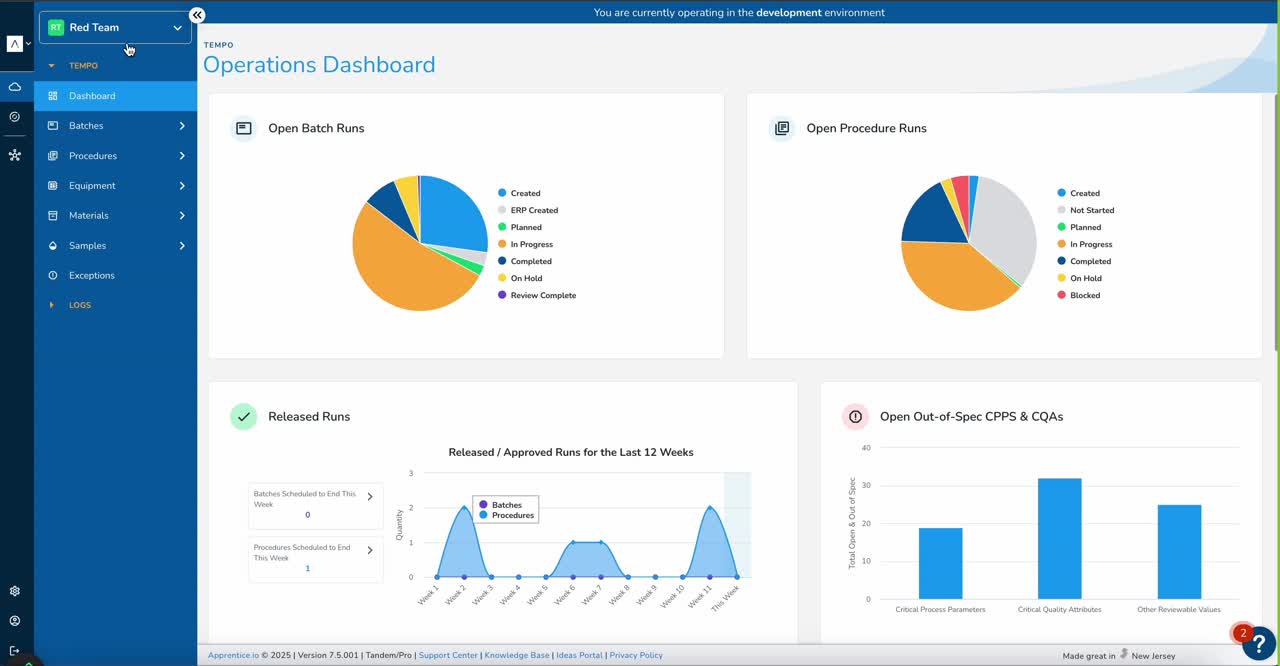Click the network hub icon in left rail
This screenshot has width=1280, height=666.
coord(14,156)
